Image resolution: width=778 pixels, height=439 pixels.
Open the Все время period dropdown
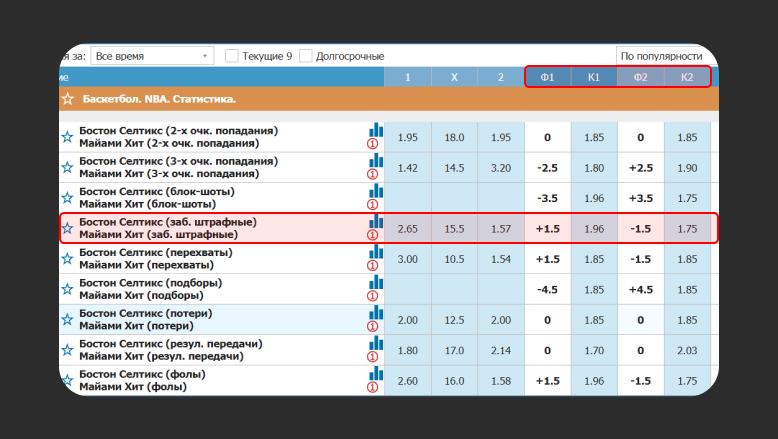pyautogui.click(x=151, y=56)
